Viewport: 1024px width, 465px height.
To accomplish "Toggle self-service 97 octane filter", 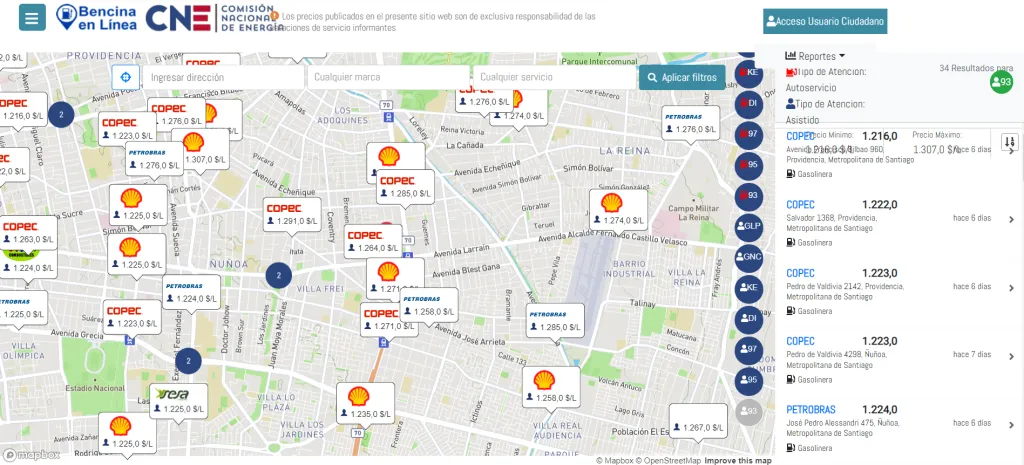I will point(749,134).
